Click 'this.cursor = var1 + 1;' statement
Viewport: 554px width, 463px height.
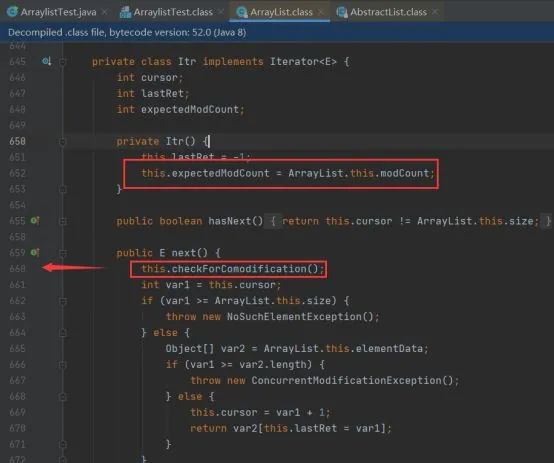click(260, 412)
